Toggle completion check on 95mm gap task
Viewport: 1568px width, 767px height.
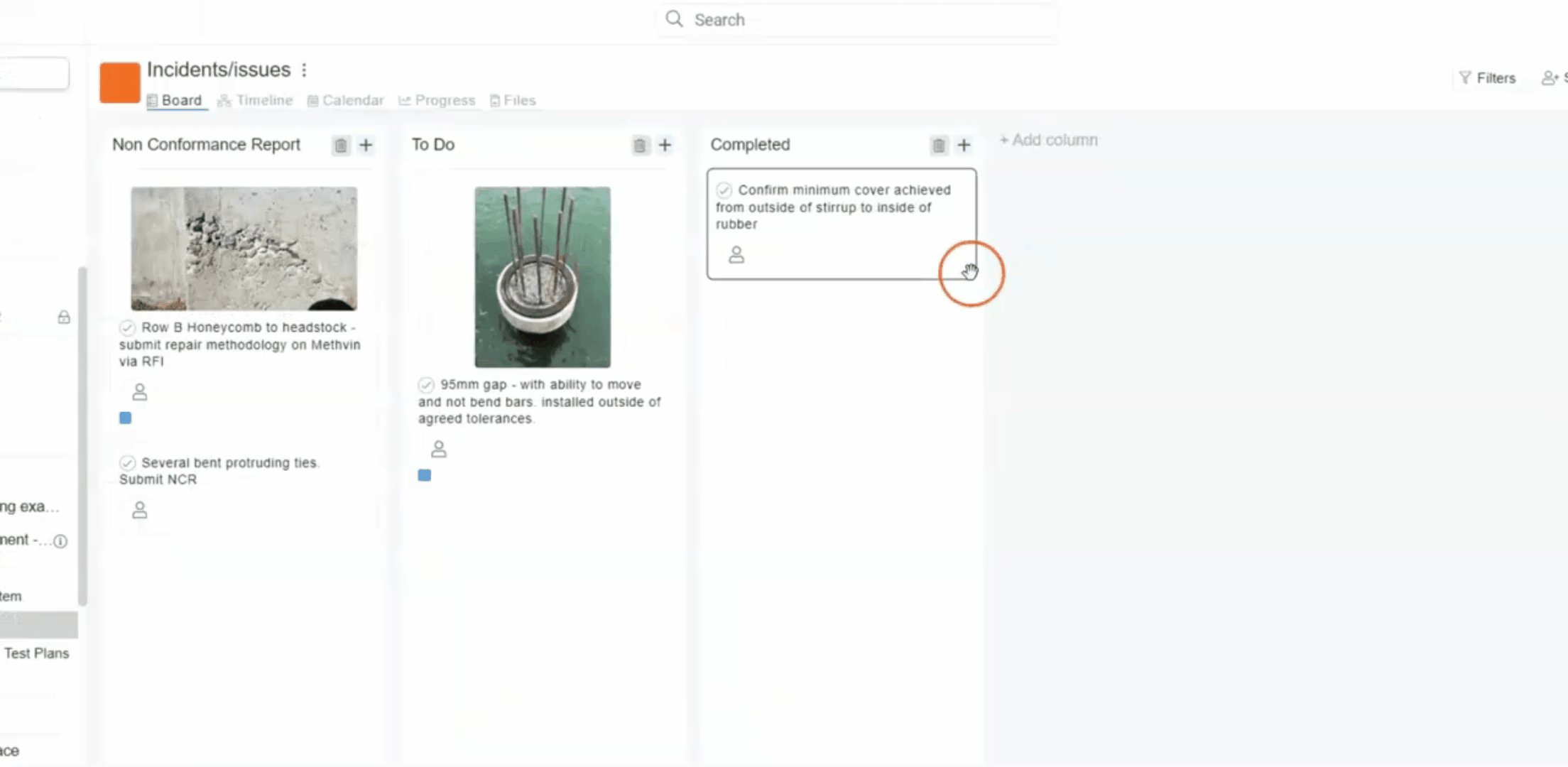click(426, 385)
